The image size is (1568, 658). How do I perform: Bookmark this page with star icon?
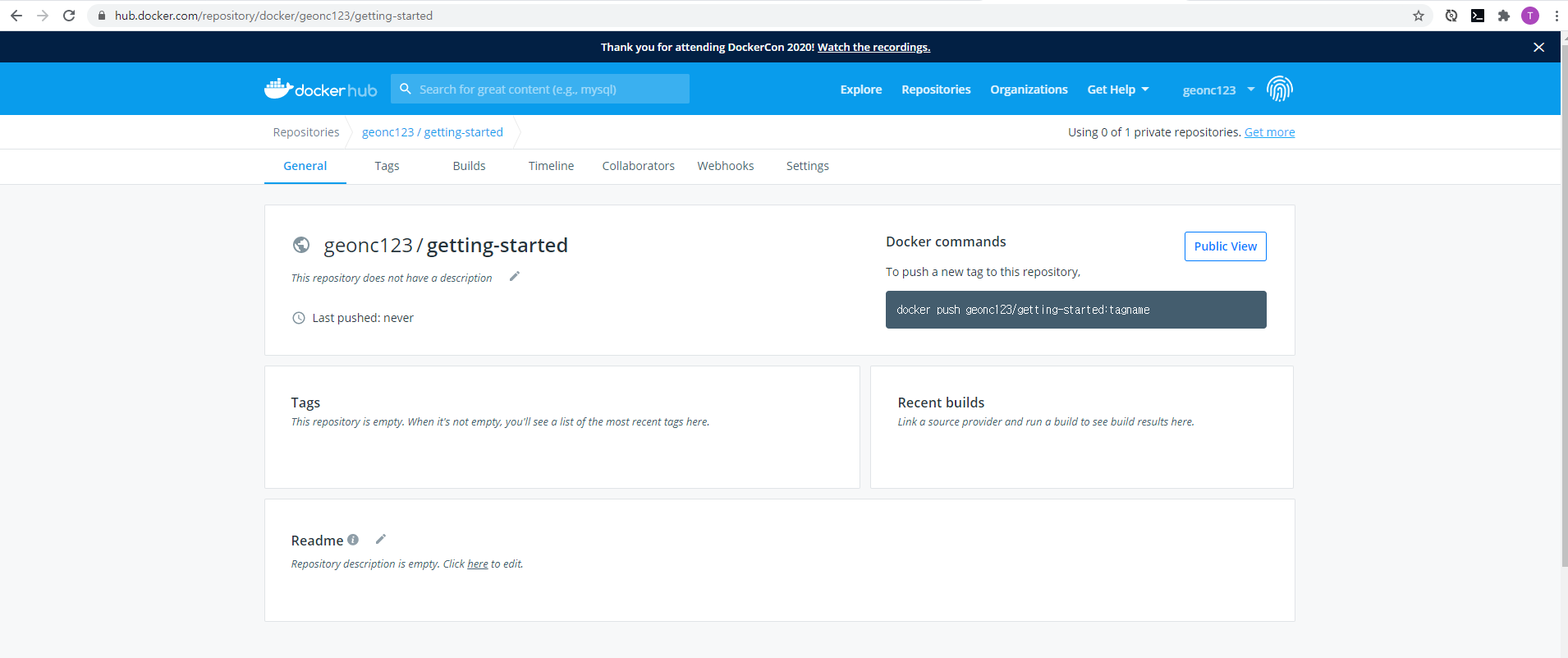click(x=1419, y=16)
